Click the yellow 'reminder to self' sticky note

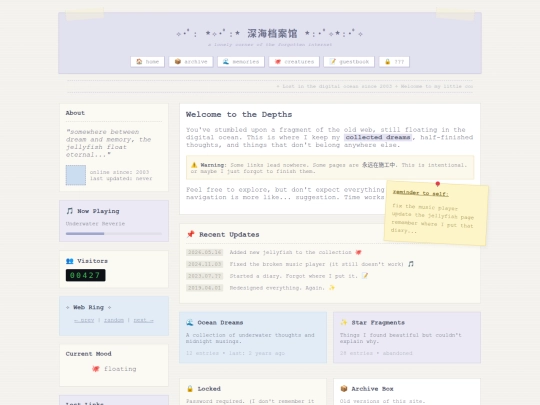pos(436,213)
